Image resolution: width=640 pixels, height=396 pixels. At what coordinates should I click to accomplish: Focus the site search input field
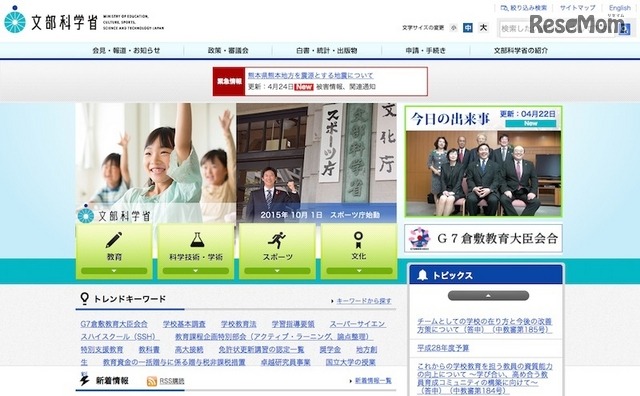pos(557,29)
